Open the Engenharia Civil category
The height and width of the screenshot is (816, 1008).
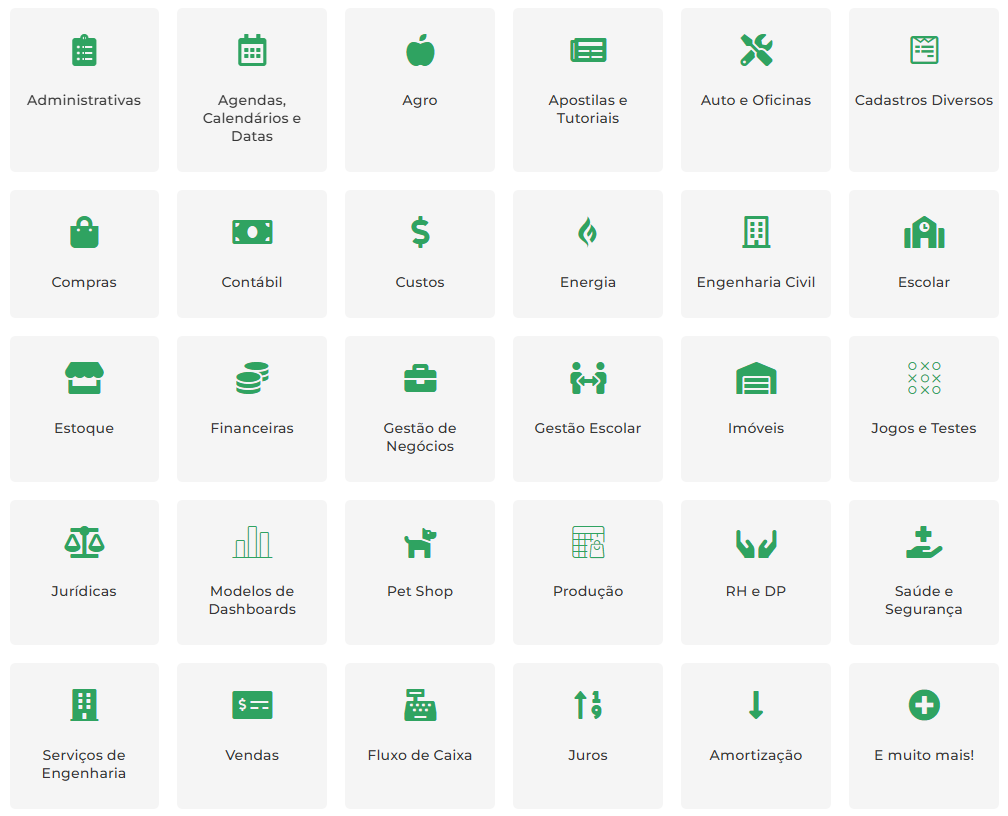tap(756, 282)
